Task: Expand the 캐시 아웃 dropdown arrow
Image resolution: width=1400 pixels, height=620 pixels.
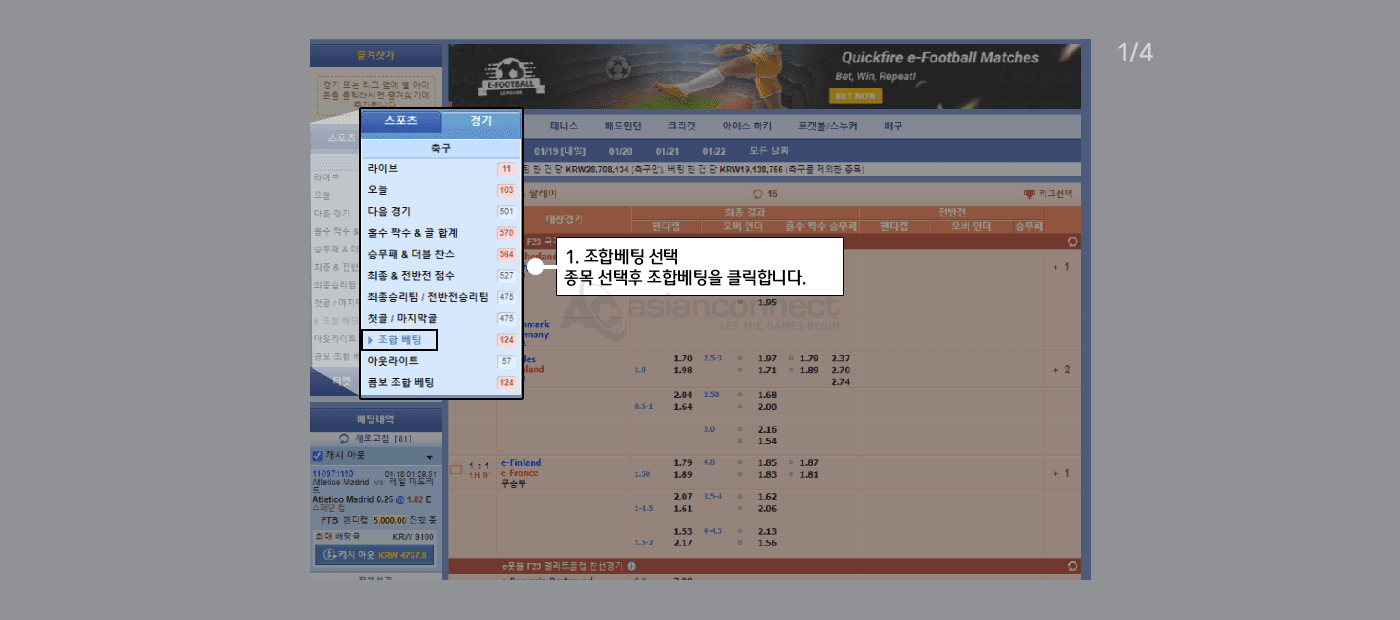Action: 429,457
